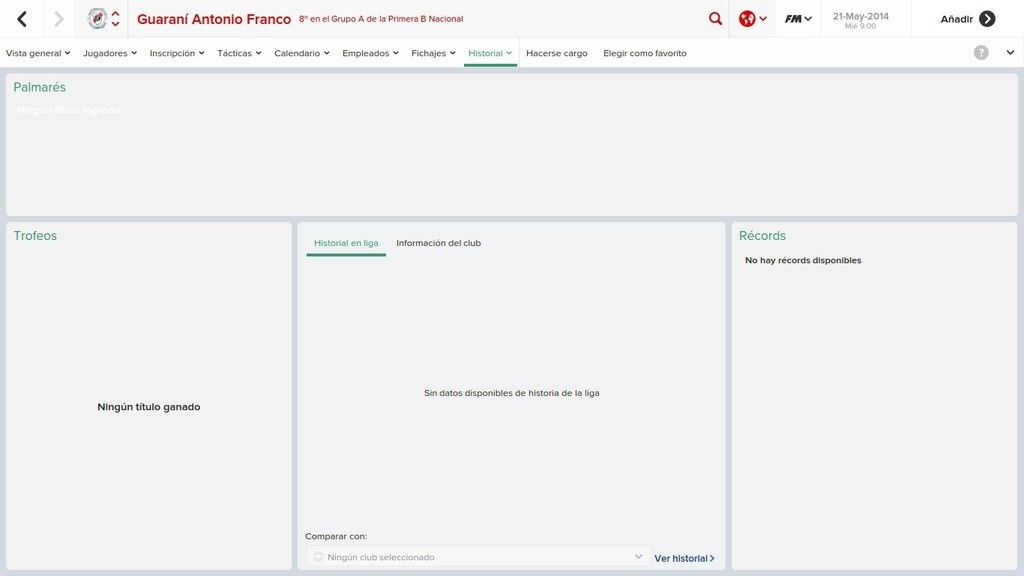
Task: Expand the chevron next to help icon
Action: click(1010, 53)
